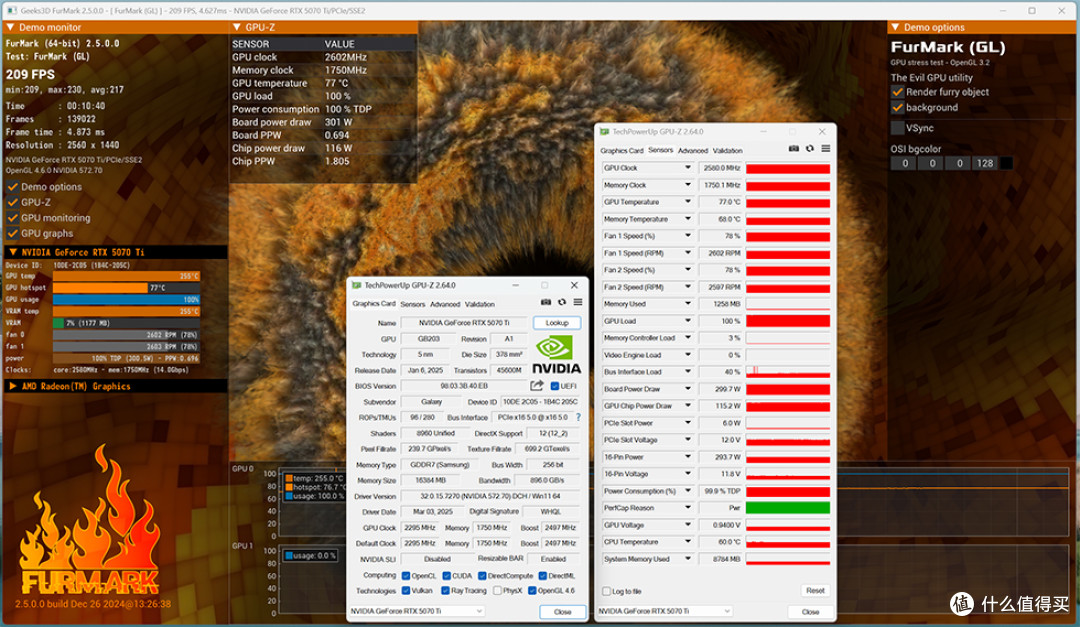Click the Board power draw 301 W value

[x=338, y=122]
